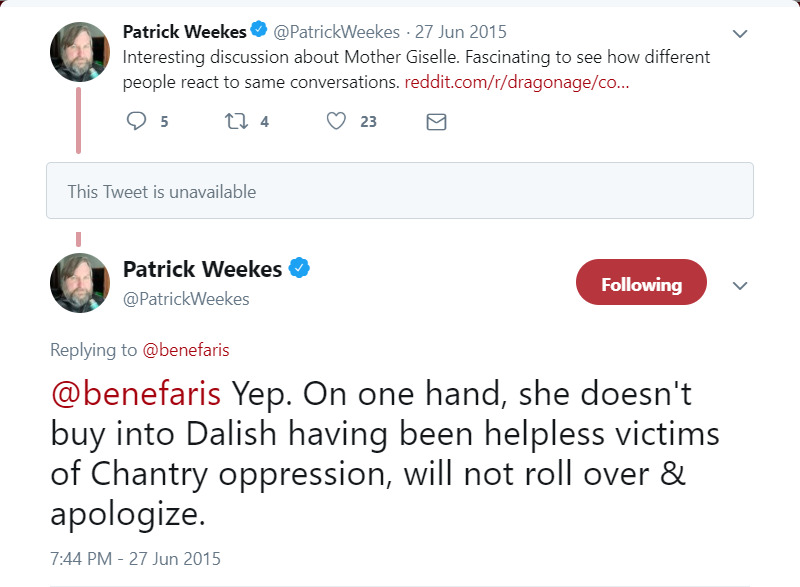The image size is (800, 587).
Task: Open Patrick Weekes name in top tweet
Action: 184,31
